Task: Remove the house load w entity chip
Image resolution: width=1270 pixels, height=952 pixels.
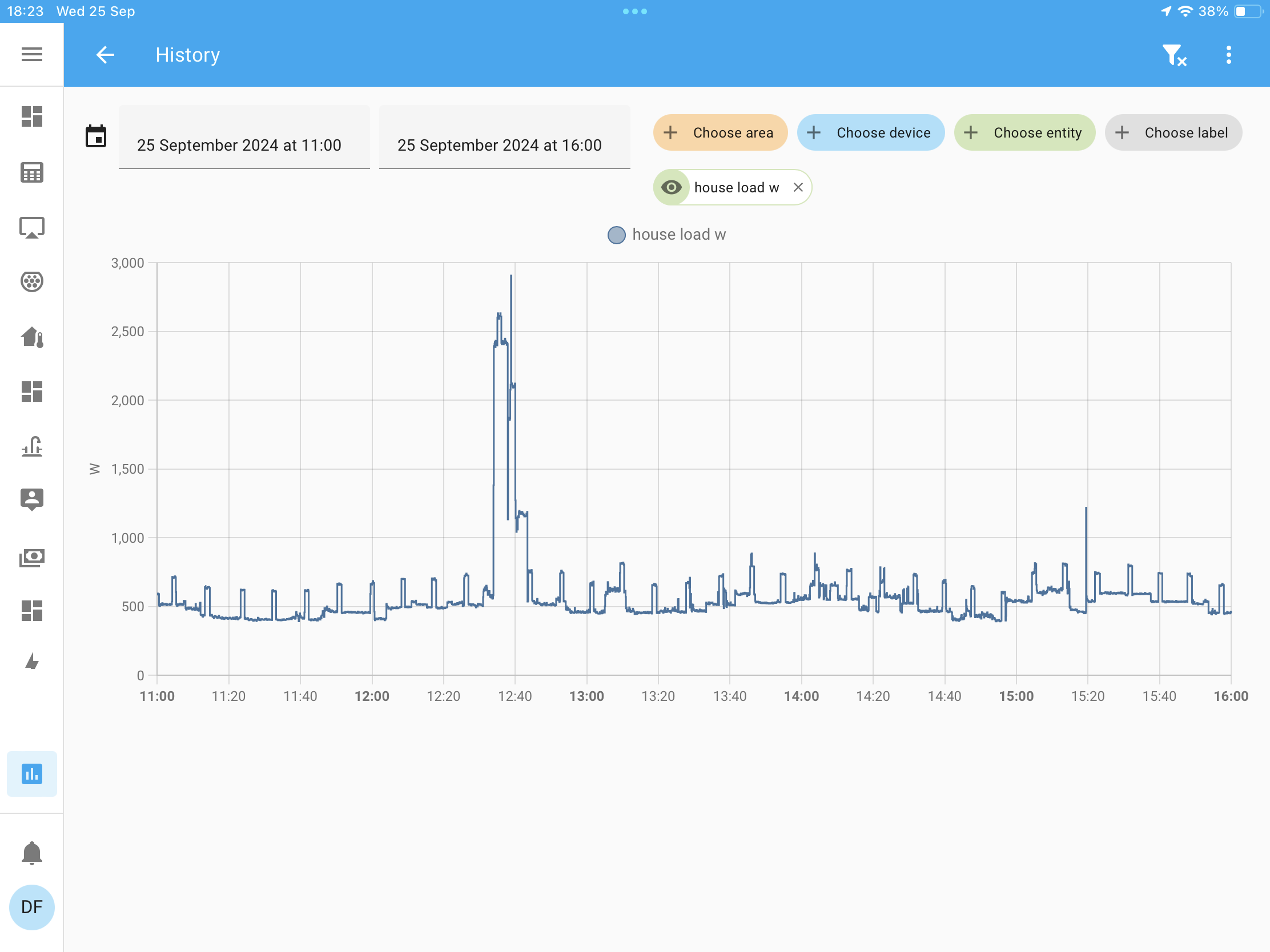Action: point(798,187)
